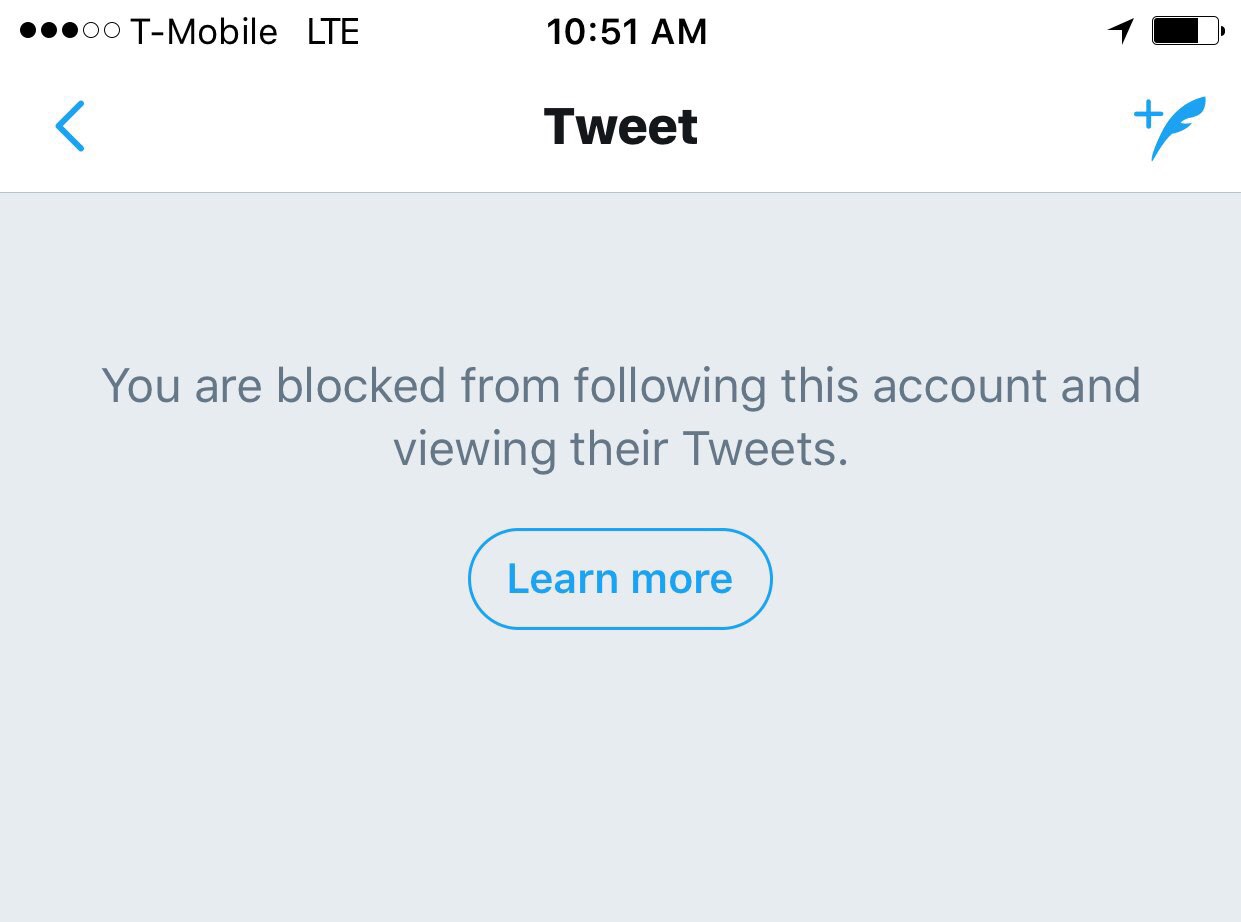Tap the plus sign beside the feather

point(1146,115)
